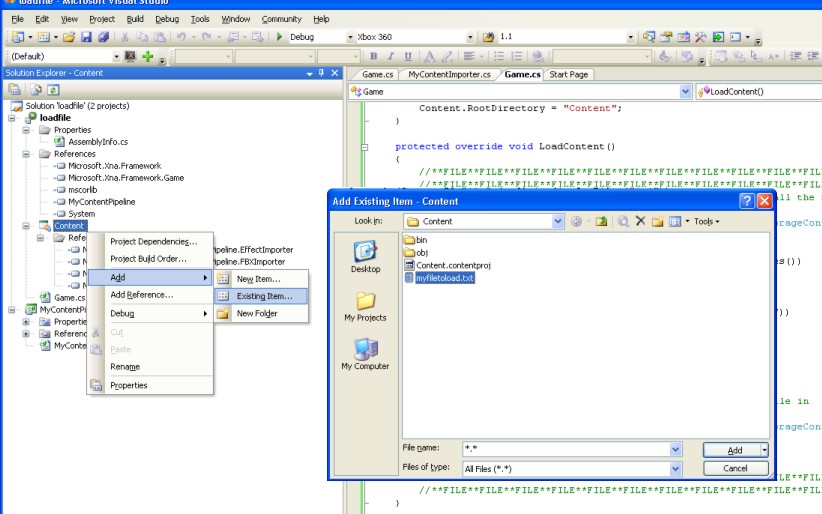Open the Toolbox wrench icon
Image resolution: width=822 pixels, height=514 pixels.
tap(701, 37)
